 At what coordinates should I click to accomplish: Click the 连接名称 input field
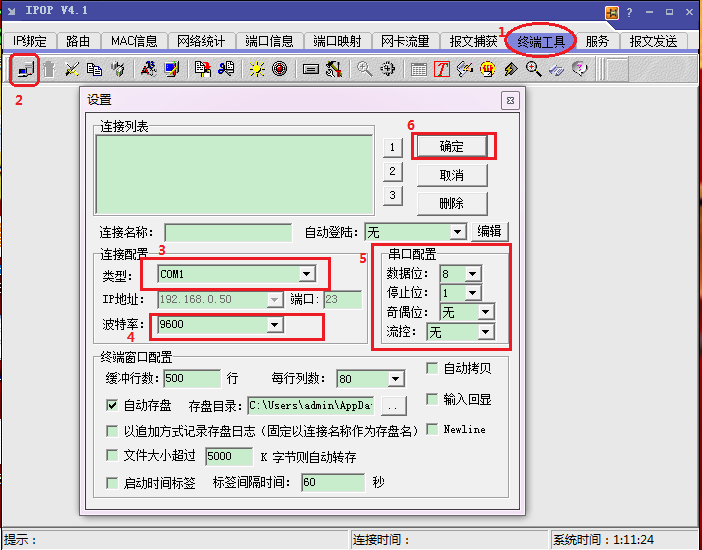(x=228, y=232)
